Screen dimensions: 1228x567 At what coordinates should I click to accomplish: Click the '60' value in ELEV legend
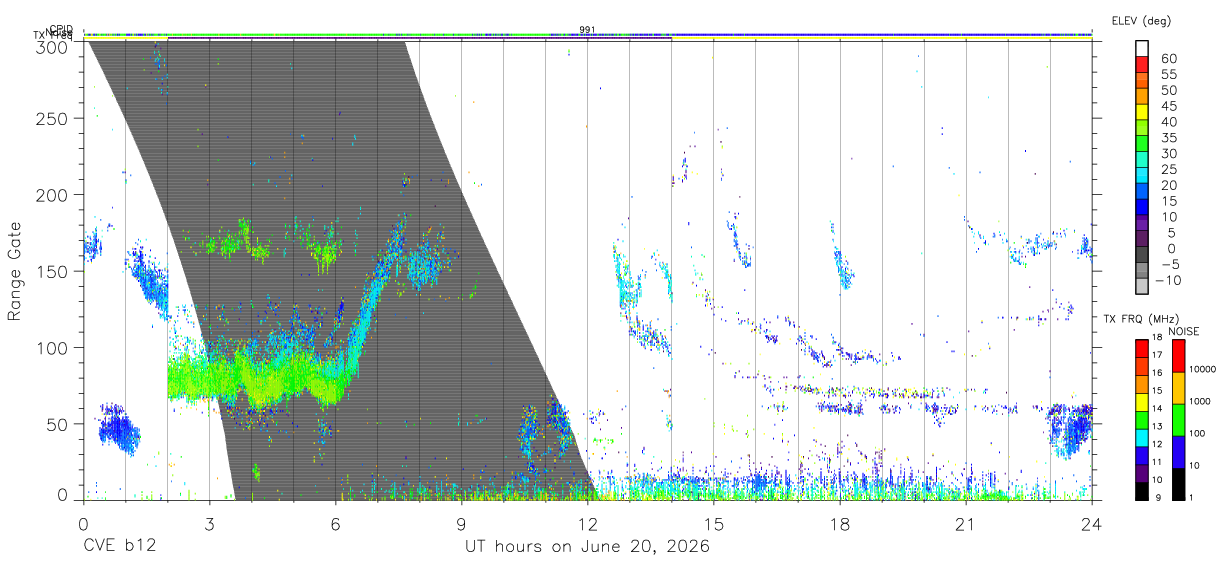click(1169, 58)
